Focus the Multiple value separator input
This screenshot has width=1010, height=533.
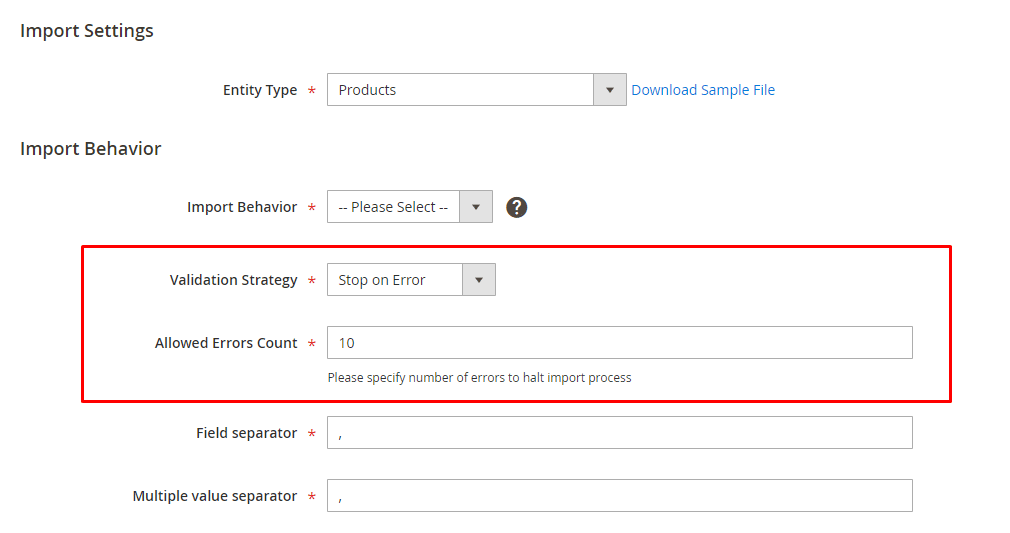pos(619,496)
